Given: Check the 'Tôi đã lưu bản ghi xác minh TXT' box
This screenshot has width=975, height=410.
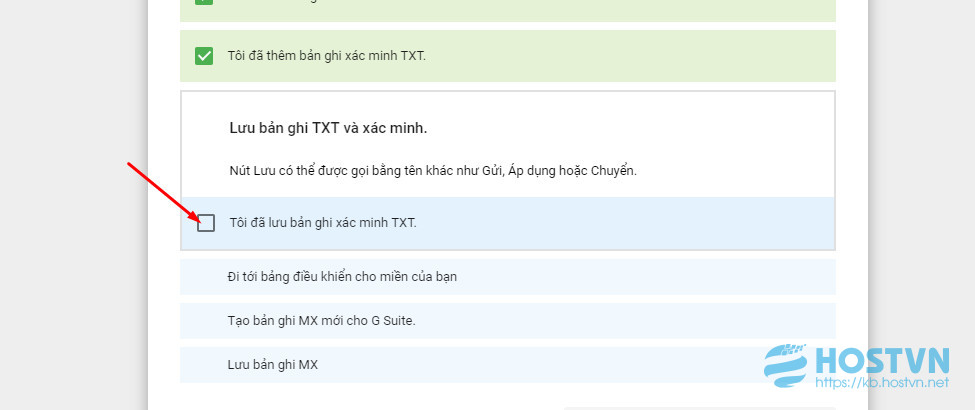Looking at the screenshot, I should pos(206,223).
